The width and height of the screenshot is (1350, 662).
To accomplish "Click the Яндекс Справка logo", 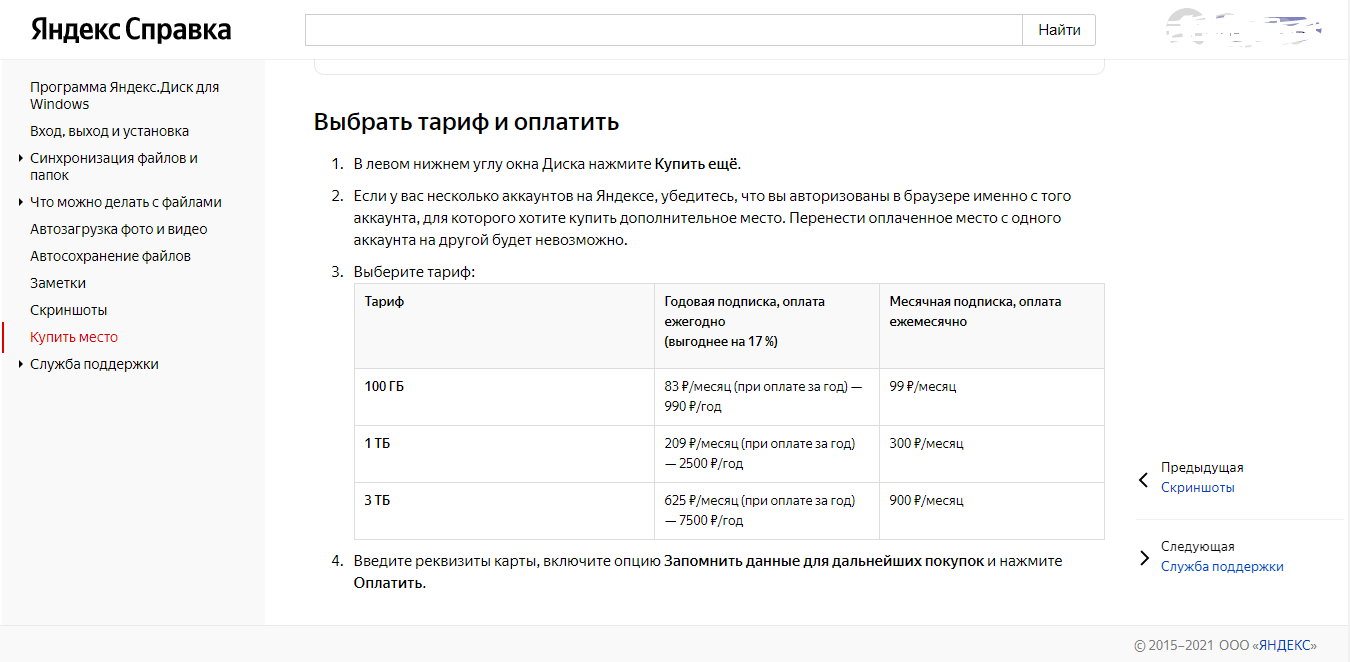I will [131, 29].
